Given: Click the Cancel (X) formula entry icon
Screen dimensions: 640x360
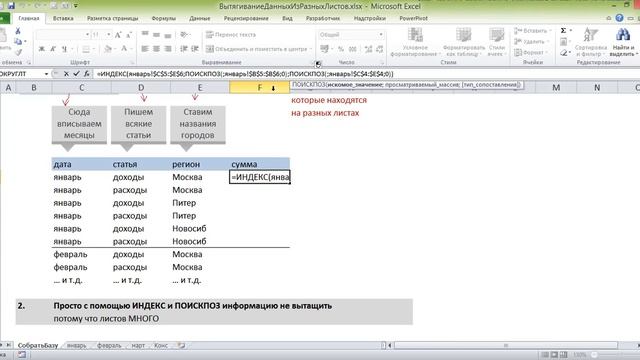Looking at the screenshot, I should tap(66, 74).
